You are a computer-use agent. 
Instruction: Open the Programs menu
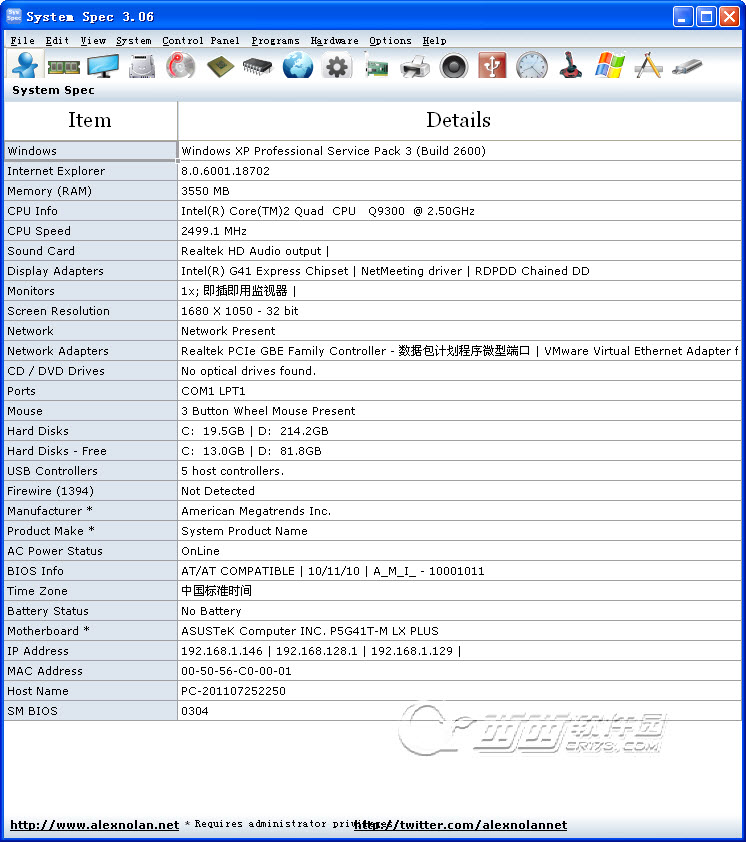click(276, 41)
